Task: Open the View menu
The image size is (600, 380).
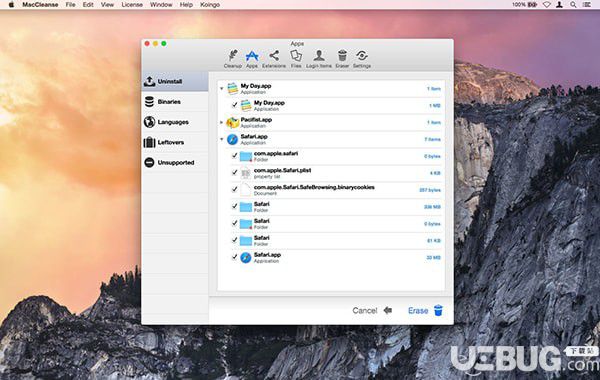Action: 108,5
